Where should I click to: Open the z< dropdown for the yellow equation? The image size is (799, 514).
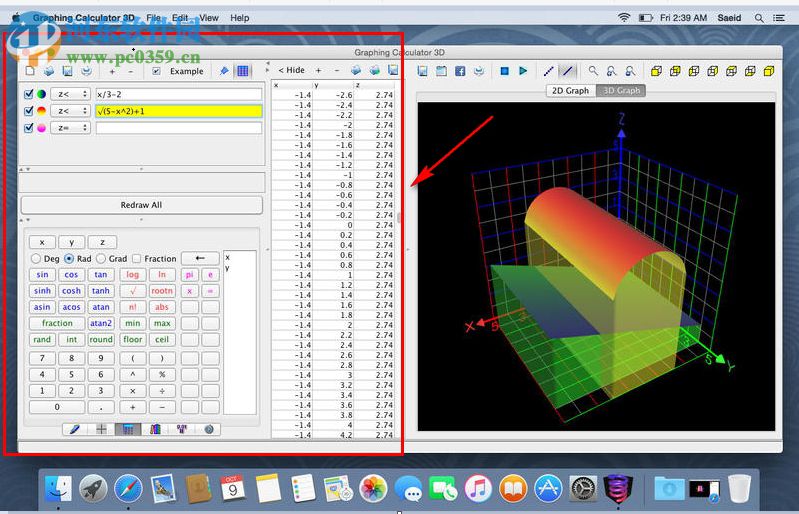(70, 111)
